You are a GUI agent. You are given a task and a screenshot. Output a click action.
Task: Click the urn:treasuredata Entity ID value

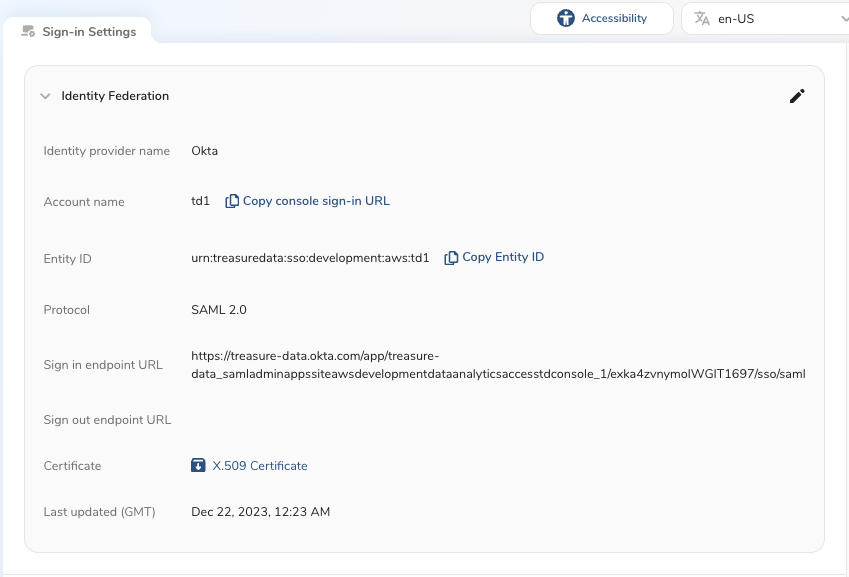point(310,258)
